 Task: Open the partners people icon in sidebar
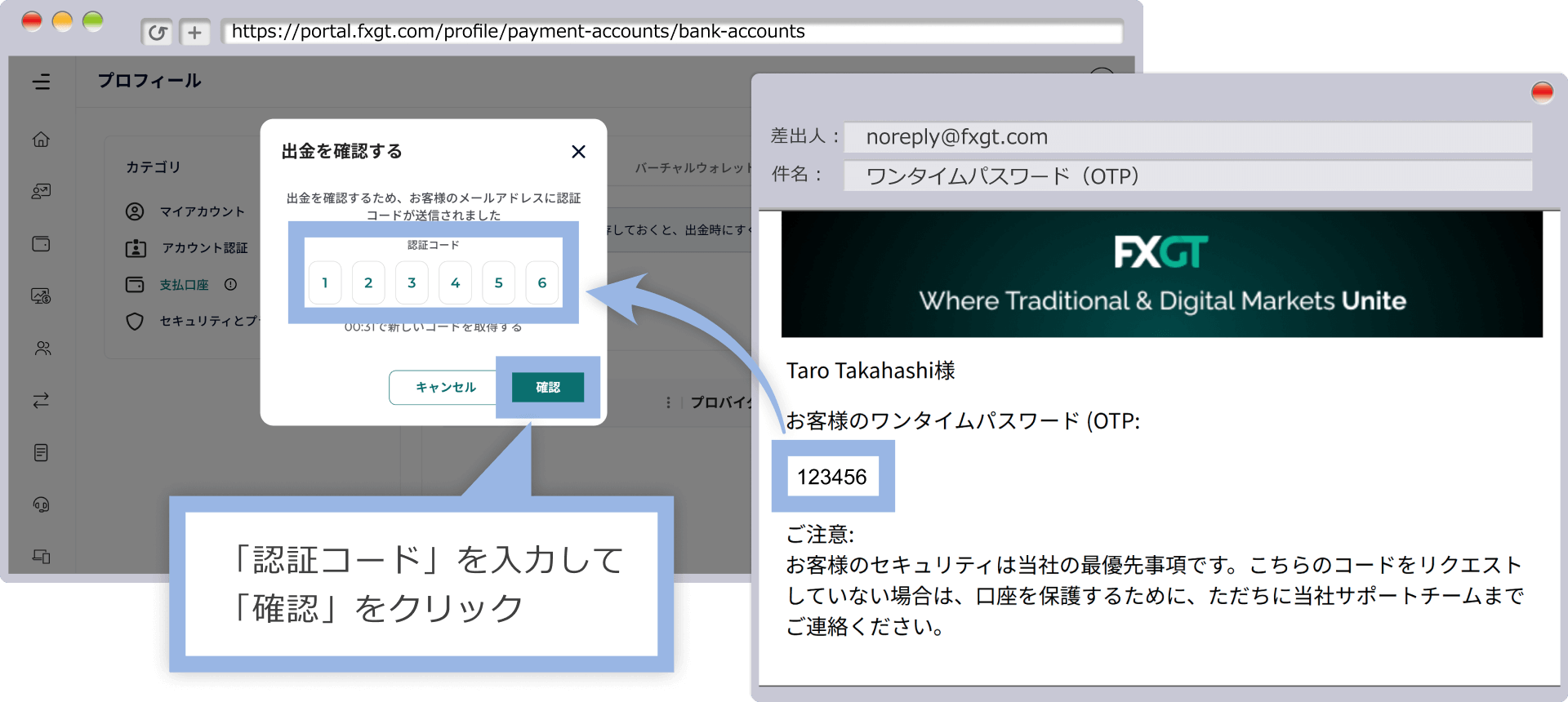click(42, 349)
